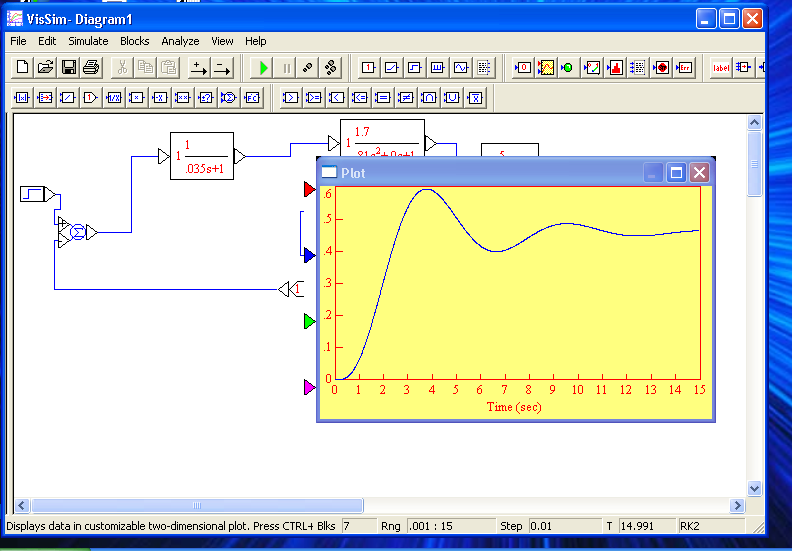Save the diagram using the floppy icon

[x=69, y=68]
